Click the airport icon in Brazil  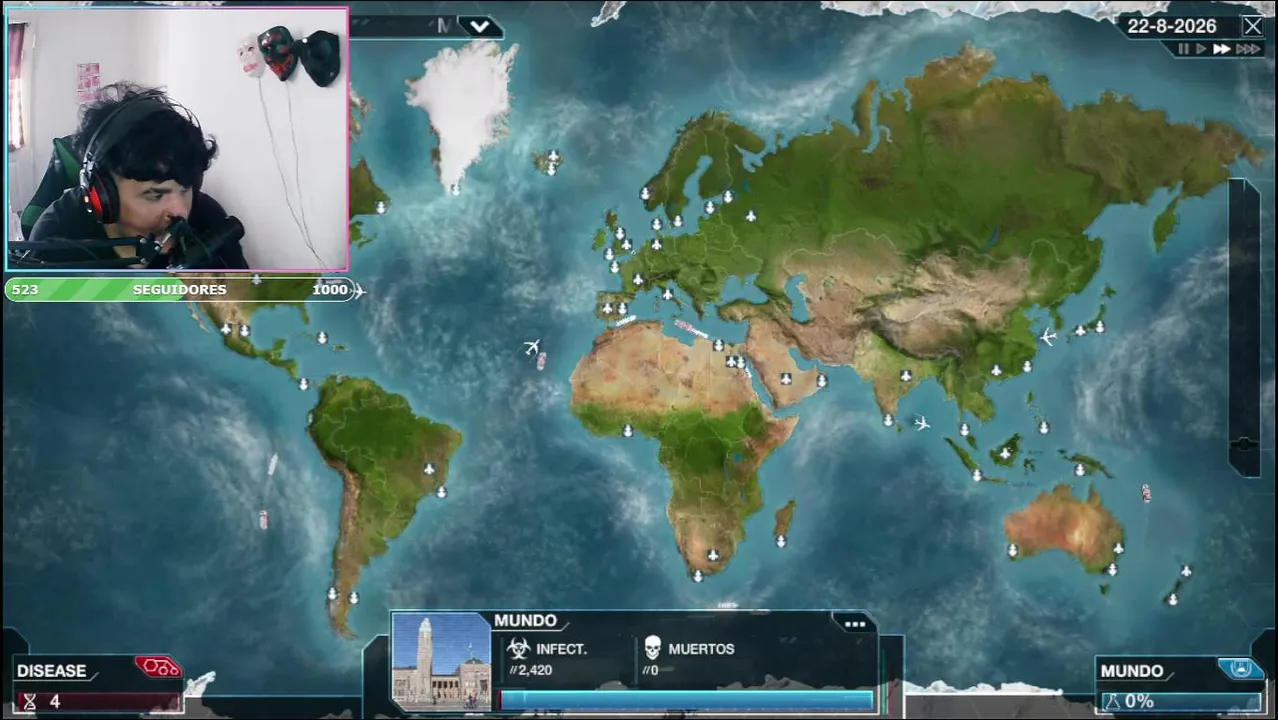(429, 469)
